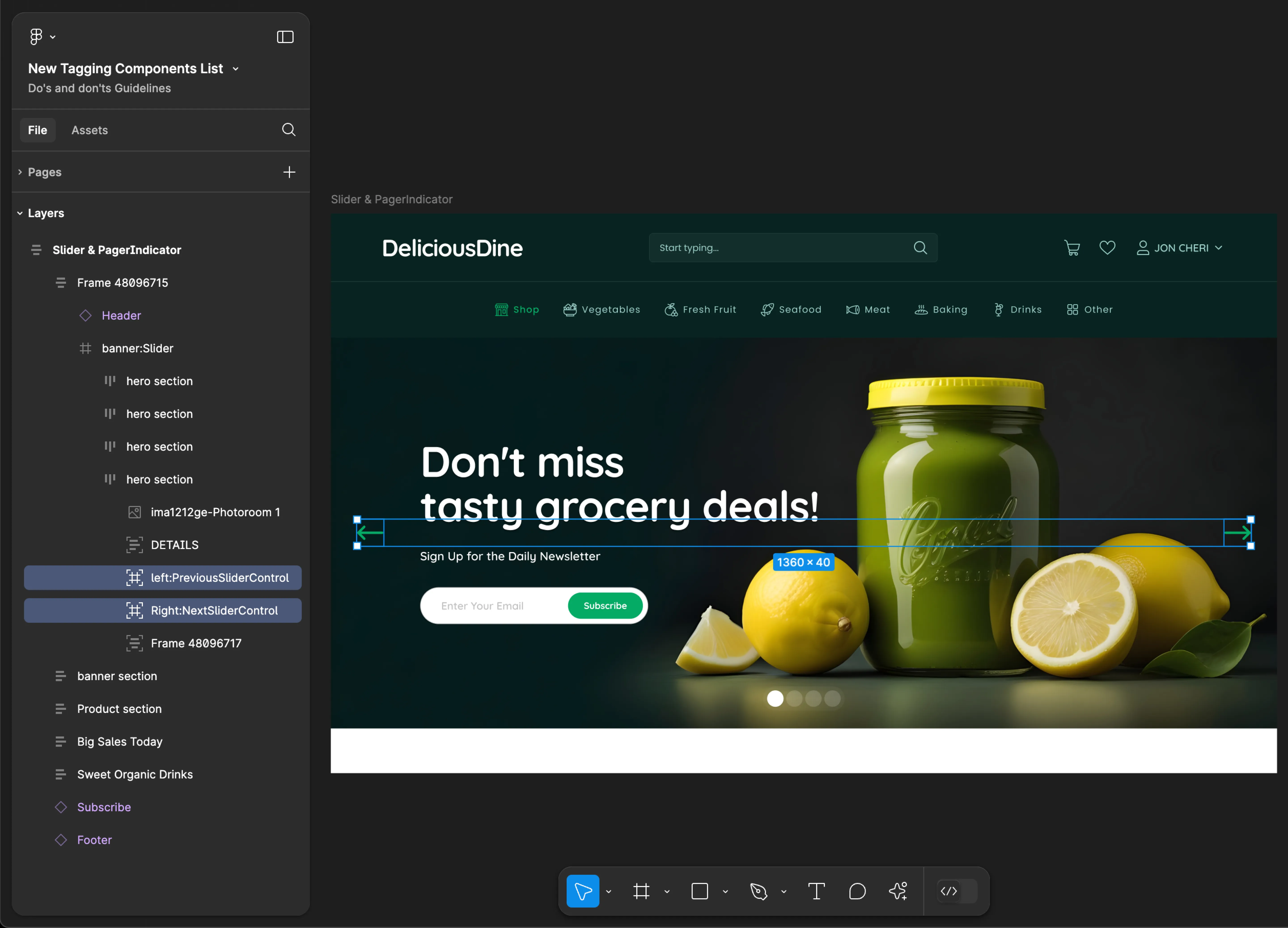Collapse the Layers section chevron

coord(20,213)
